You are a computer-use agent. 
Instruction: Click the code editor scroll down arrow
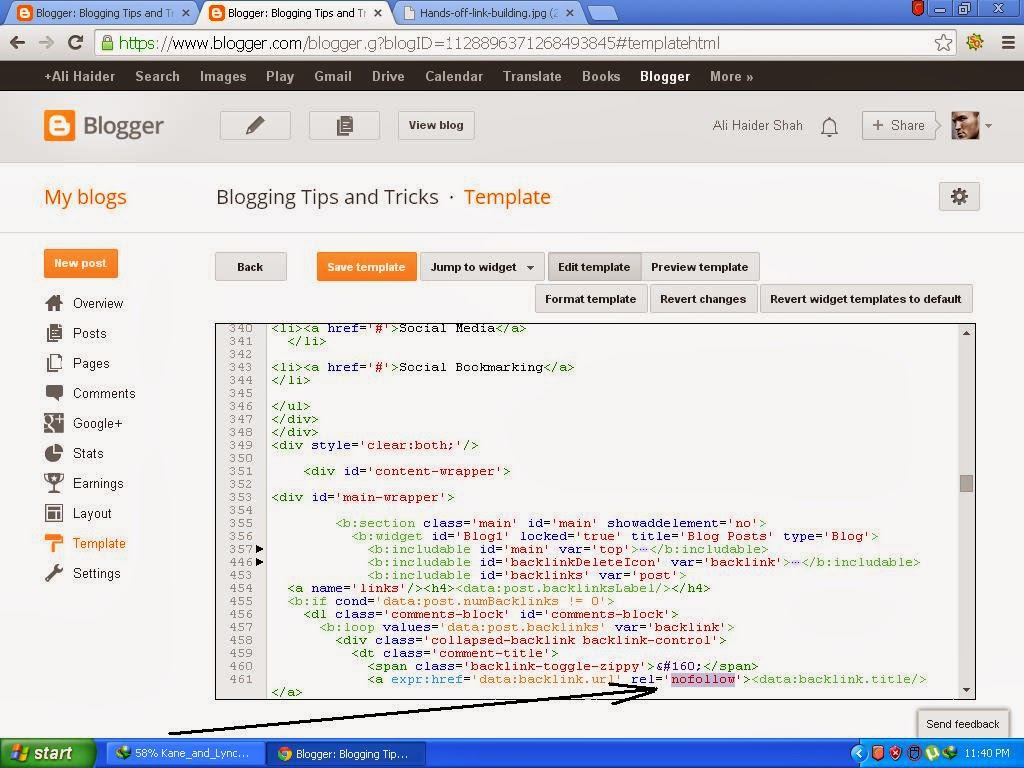click(967, 690)
